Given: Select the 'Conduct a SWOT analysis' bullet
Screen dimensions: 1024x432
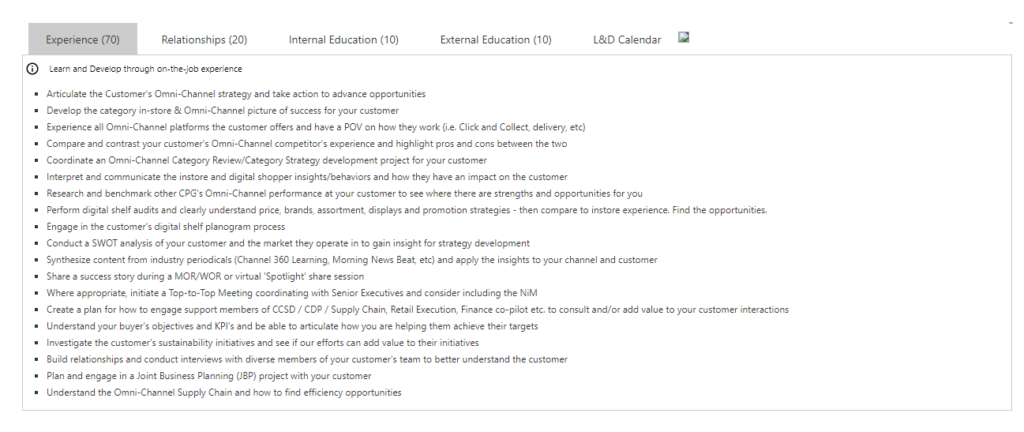Looking at the screenshot, I should (288, 243).
